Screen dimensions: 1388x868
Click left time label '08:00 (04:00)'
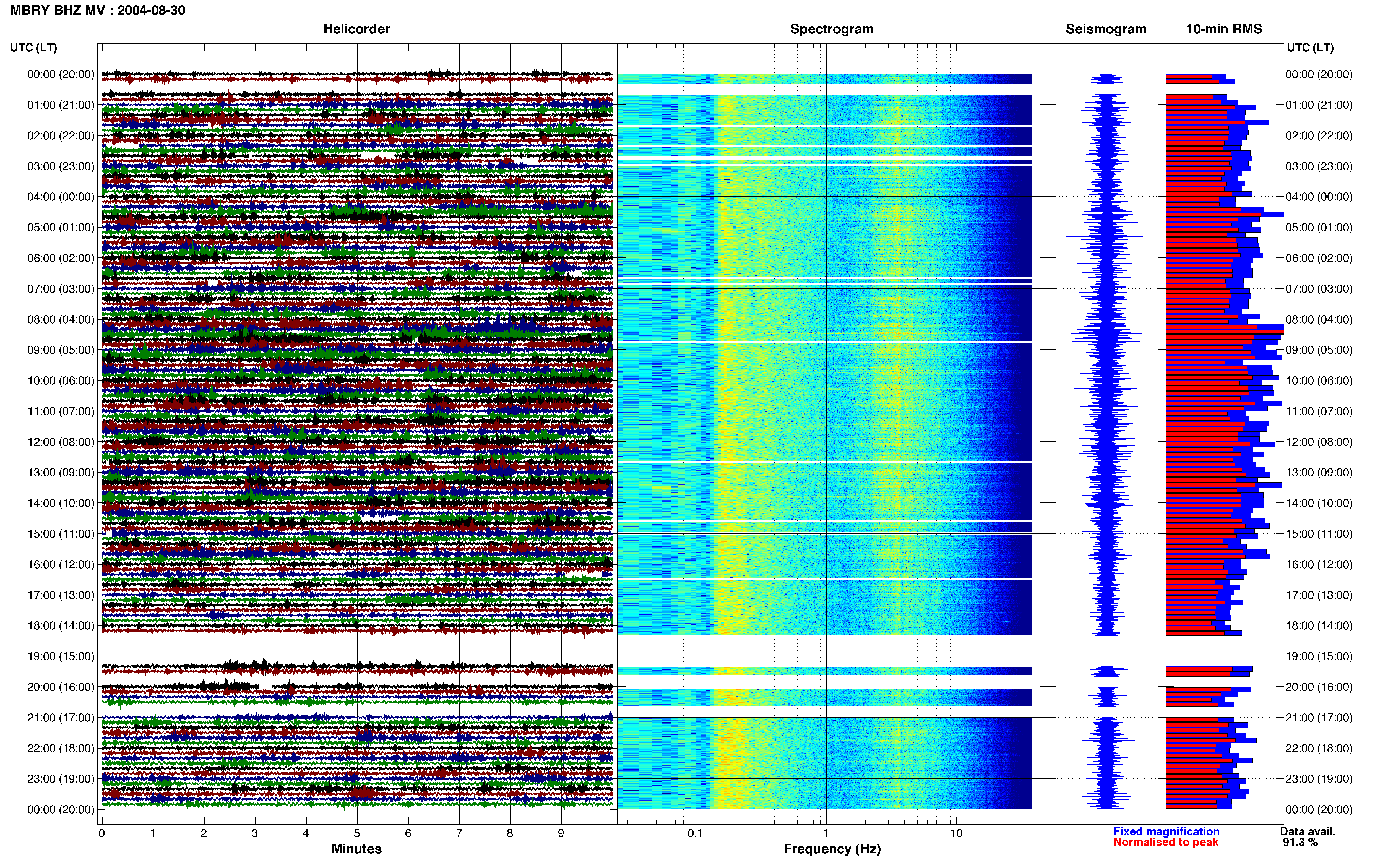[61, 319]
